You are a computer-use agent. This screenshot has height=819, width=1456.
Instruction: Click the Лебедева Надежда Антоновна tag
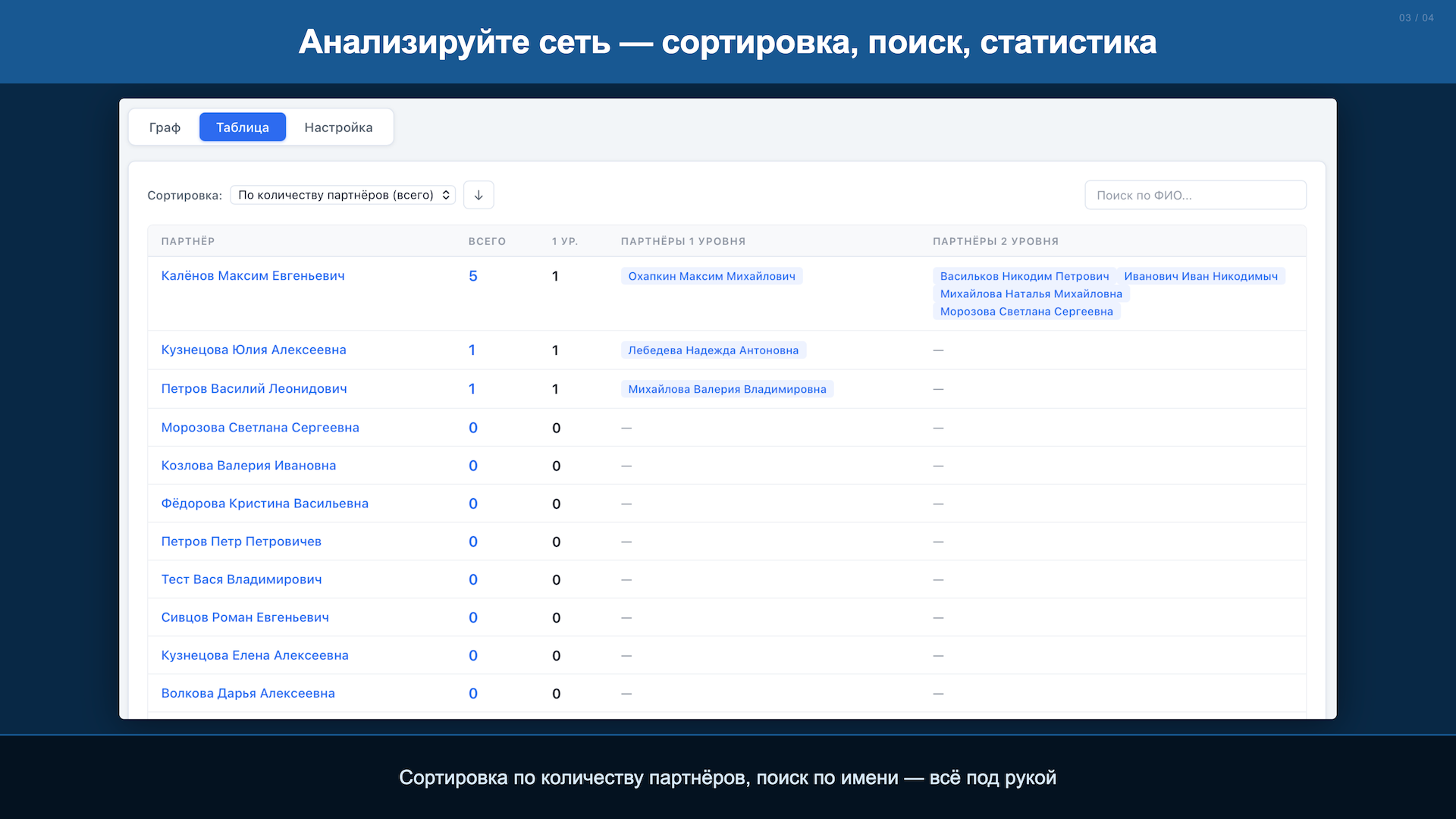(x=713, y=350)
